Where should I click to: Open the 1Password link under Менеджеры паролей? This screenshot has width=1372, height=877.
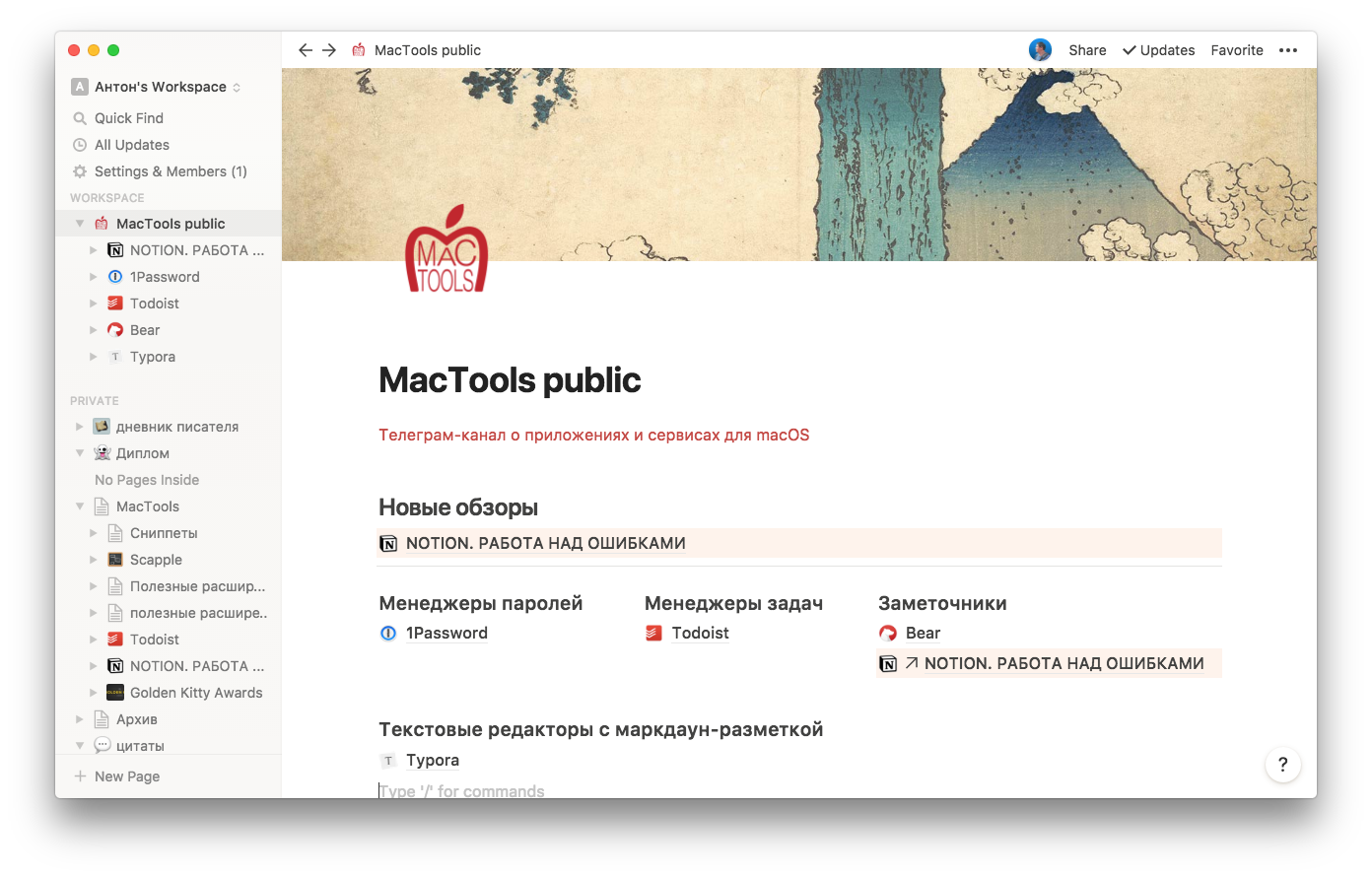[x=446, y=633]
